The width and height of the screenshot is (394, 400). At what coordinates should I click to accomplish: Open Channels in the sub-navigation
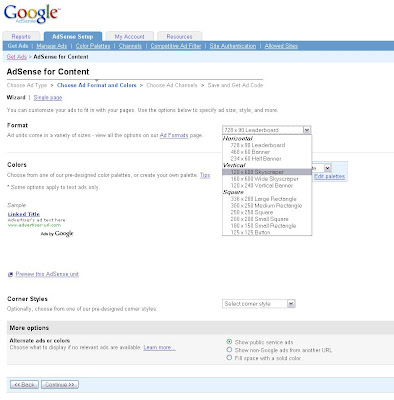[x=130, y=46]
